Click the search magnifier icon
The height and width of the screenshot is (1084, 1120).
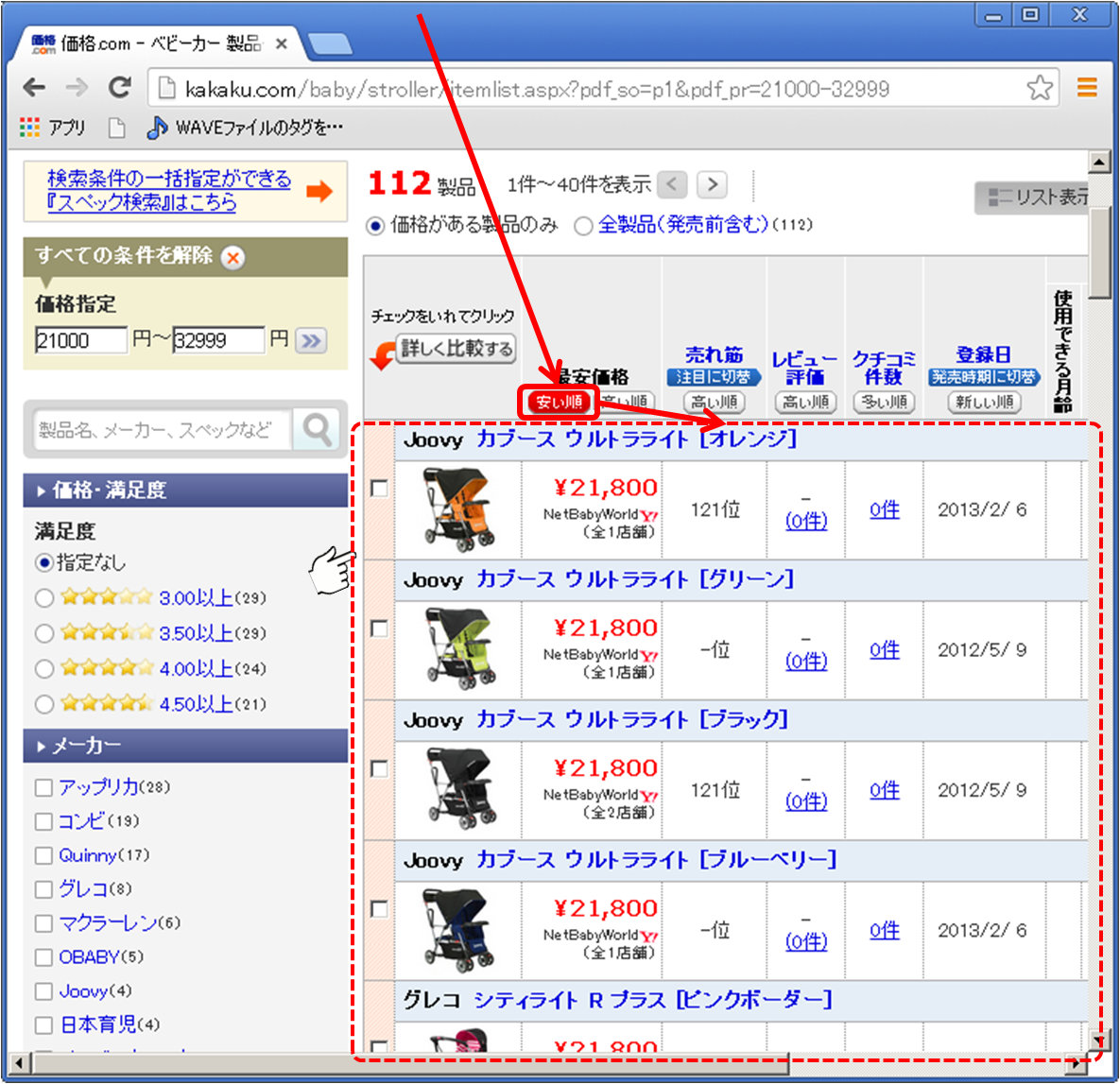coord(317,430)
